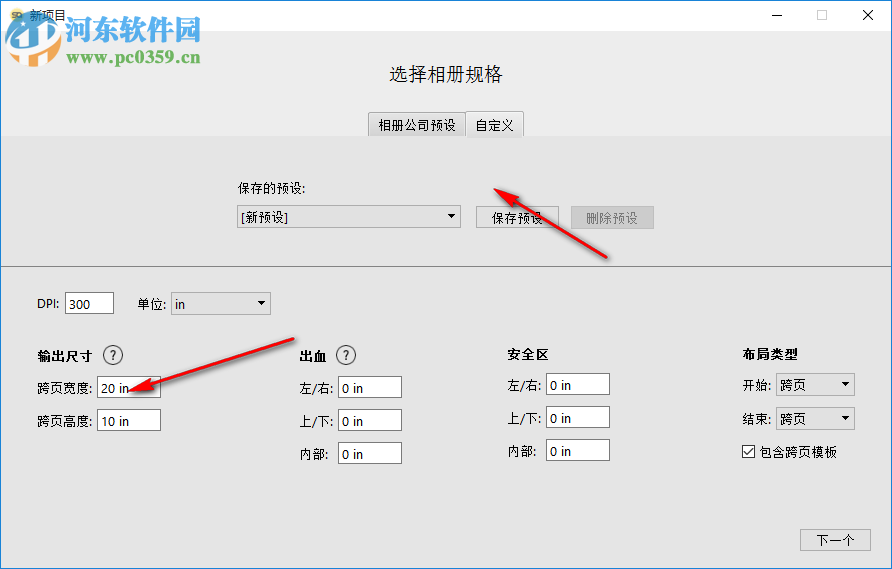Image resolution: width=892 pixels, height=569 pixels.
Task: Focus the 安全区 内部 input field
Action: [578, 450]
